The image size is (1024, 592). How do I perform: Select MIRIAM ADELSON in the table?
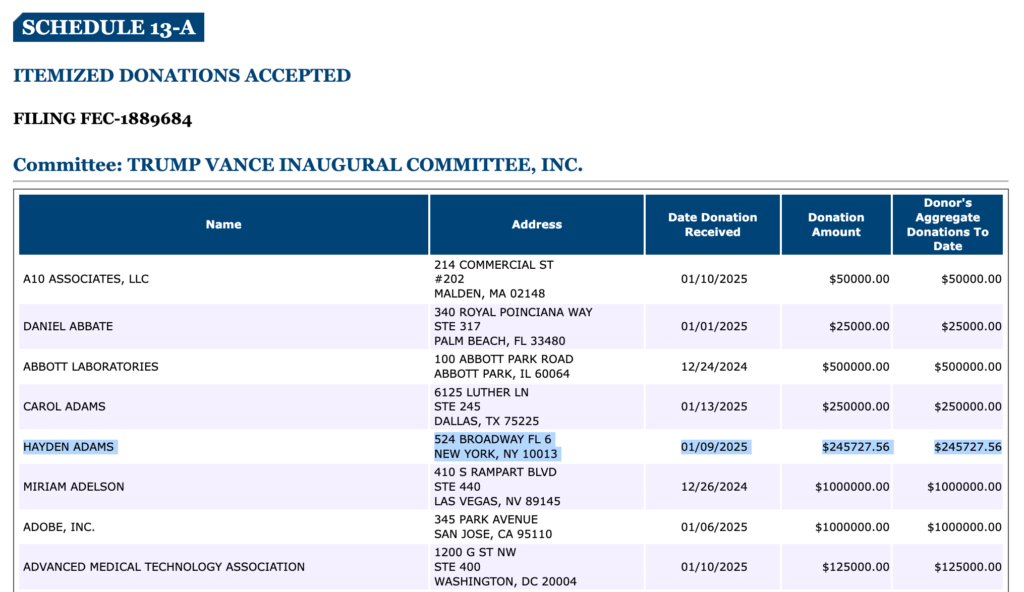coord(72,486)
